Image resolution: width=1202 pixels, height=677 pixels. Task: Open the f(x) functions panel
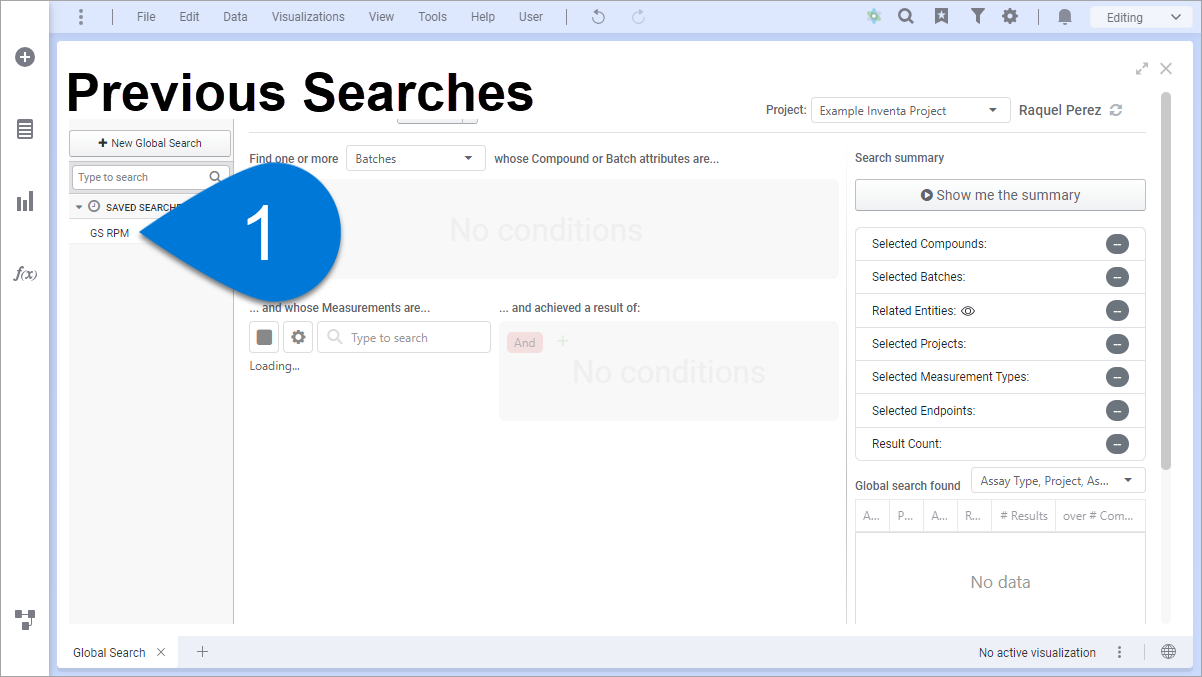coord(25,274)
